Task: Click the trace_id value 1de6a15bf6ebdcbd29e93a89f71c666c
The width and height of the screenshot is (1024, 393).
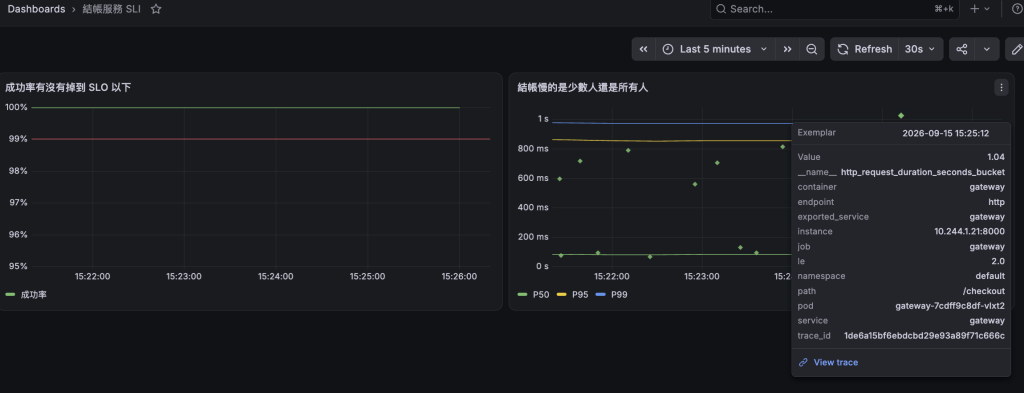Action: point(924,336)
